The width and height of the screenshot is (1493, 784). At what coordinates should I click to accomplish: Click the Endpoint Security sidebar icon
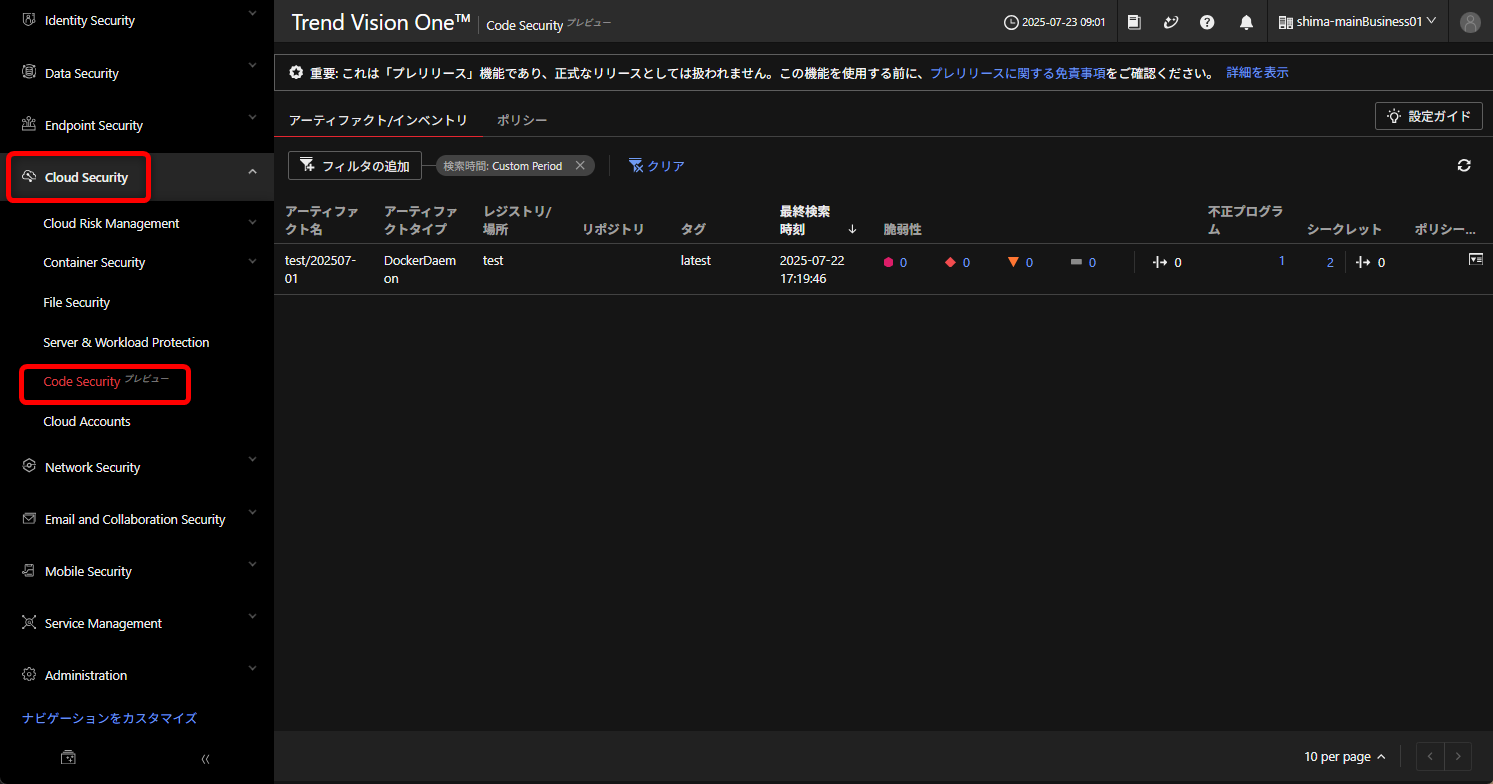29,125
